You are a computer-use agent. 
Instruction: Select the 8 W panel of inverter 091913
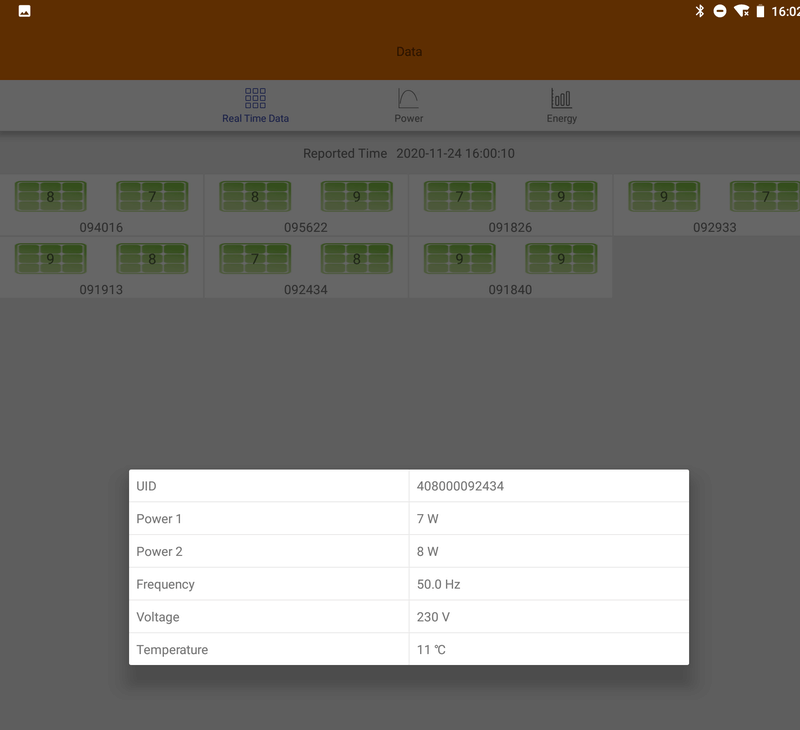pos(152,259)
